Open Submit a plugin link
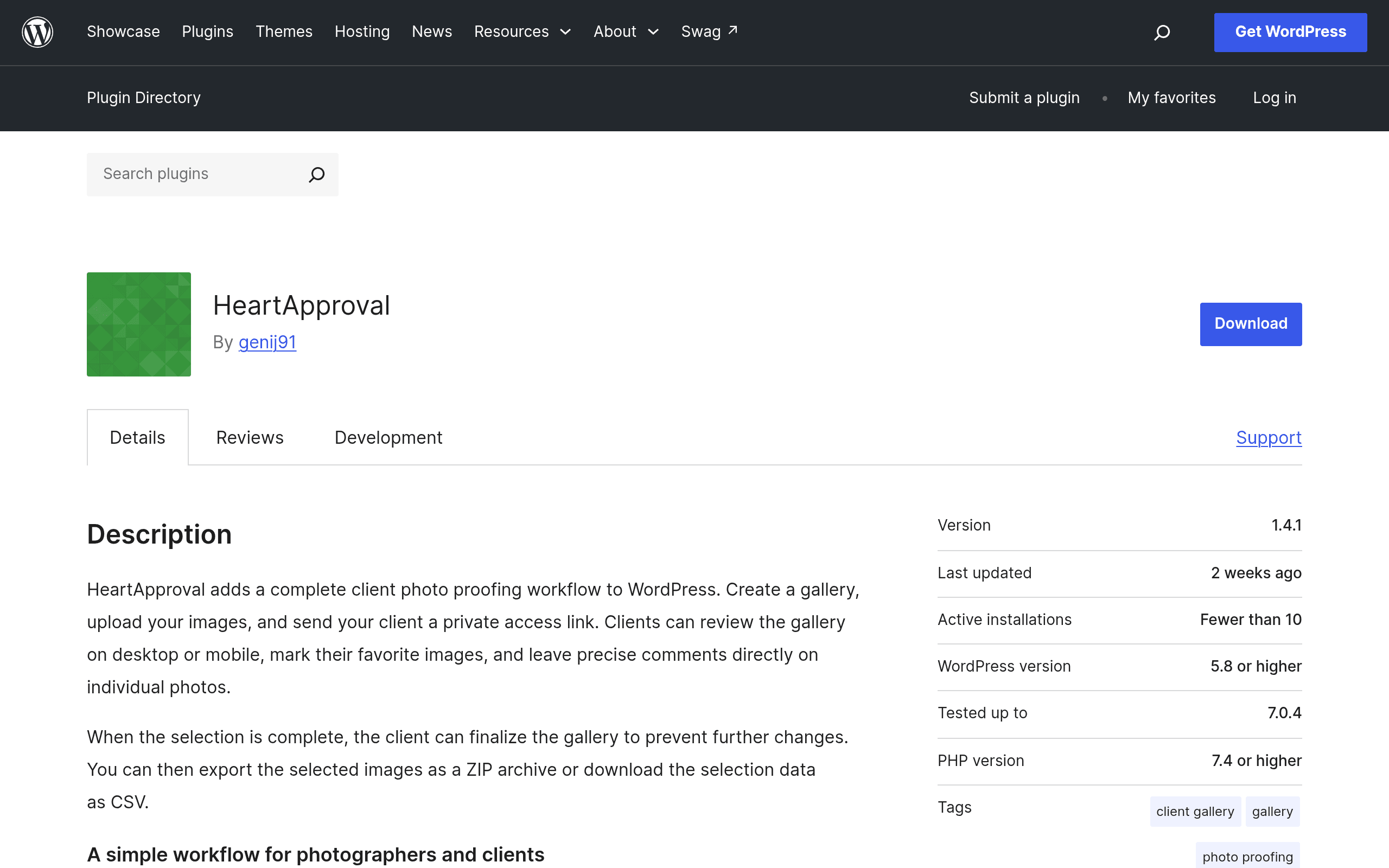 tap(1024, 98)
